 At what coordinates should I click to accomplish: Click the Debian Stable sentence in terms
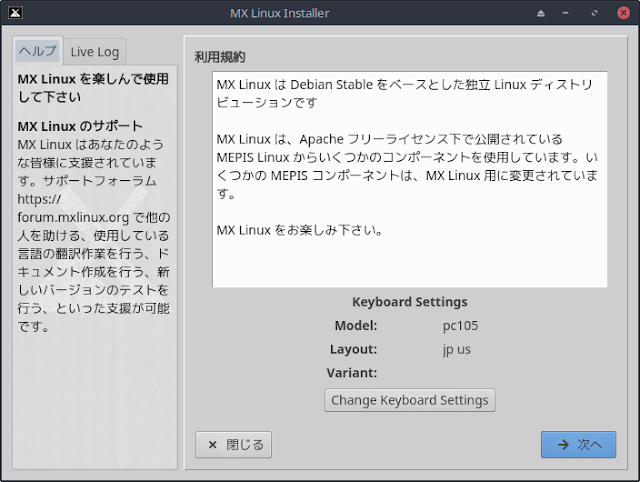point(404,93)
